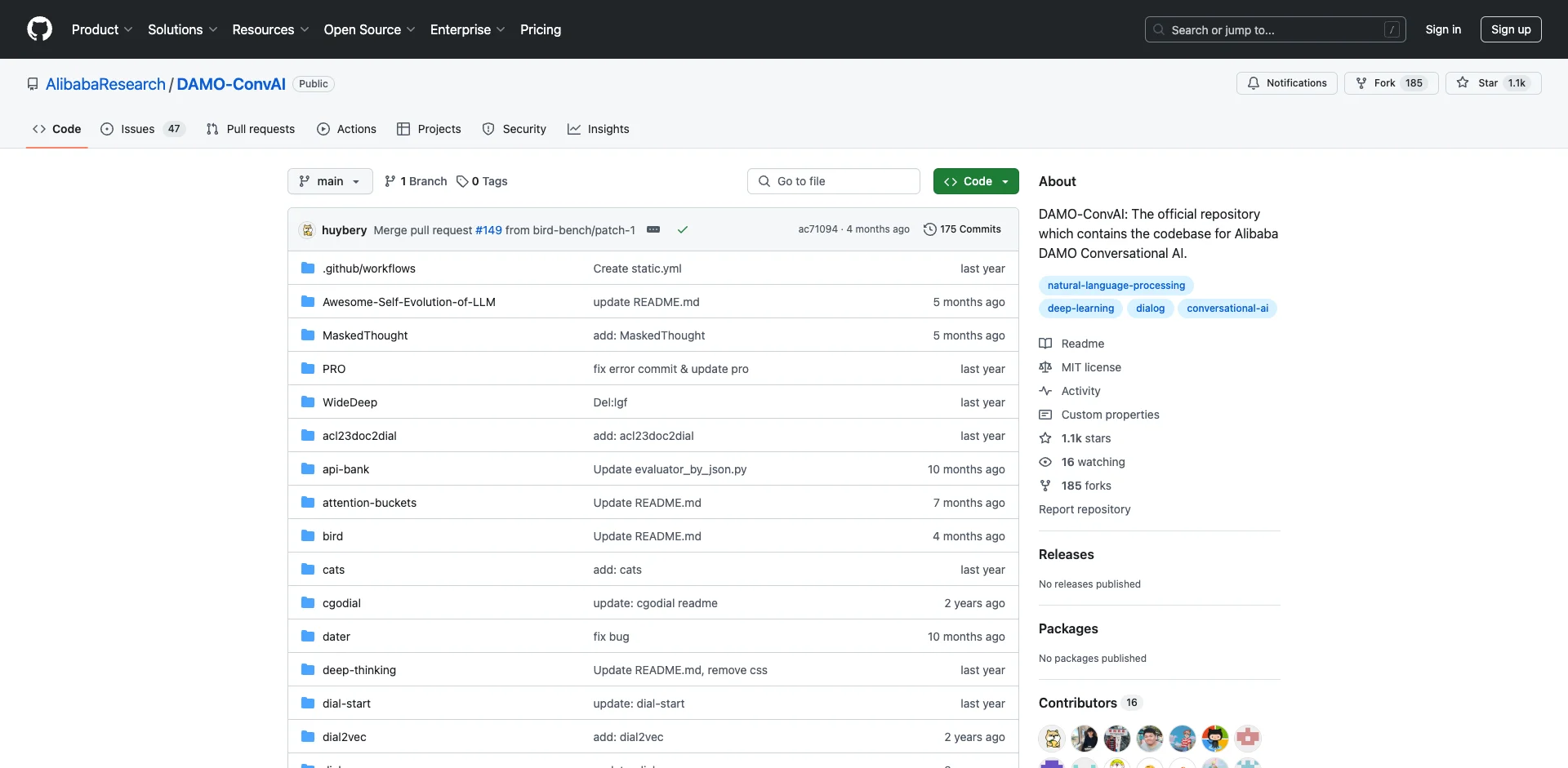This screenshot has width=1568, height=768.
Task: Open pull request #149 link
Action: pyautogui.click(x=488, y=230)
